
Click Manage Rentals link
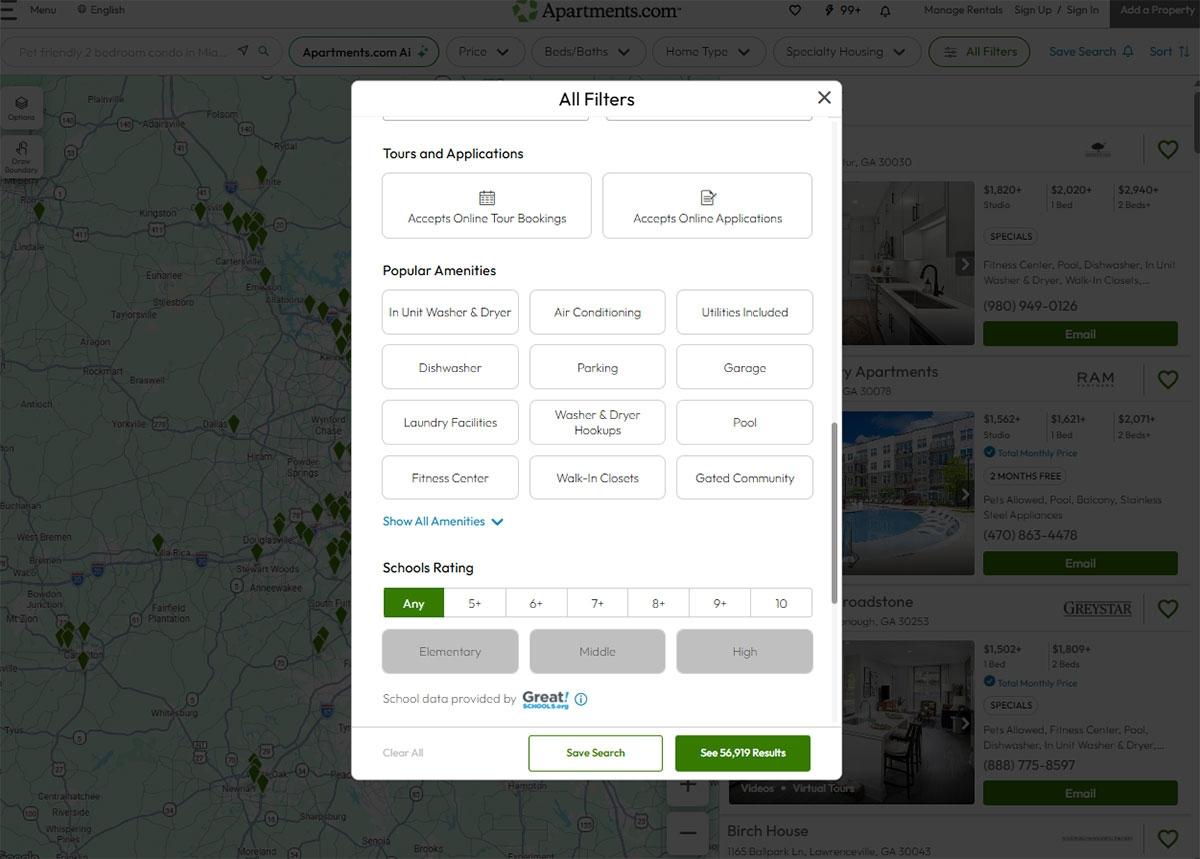[963, 10]
